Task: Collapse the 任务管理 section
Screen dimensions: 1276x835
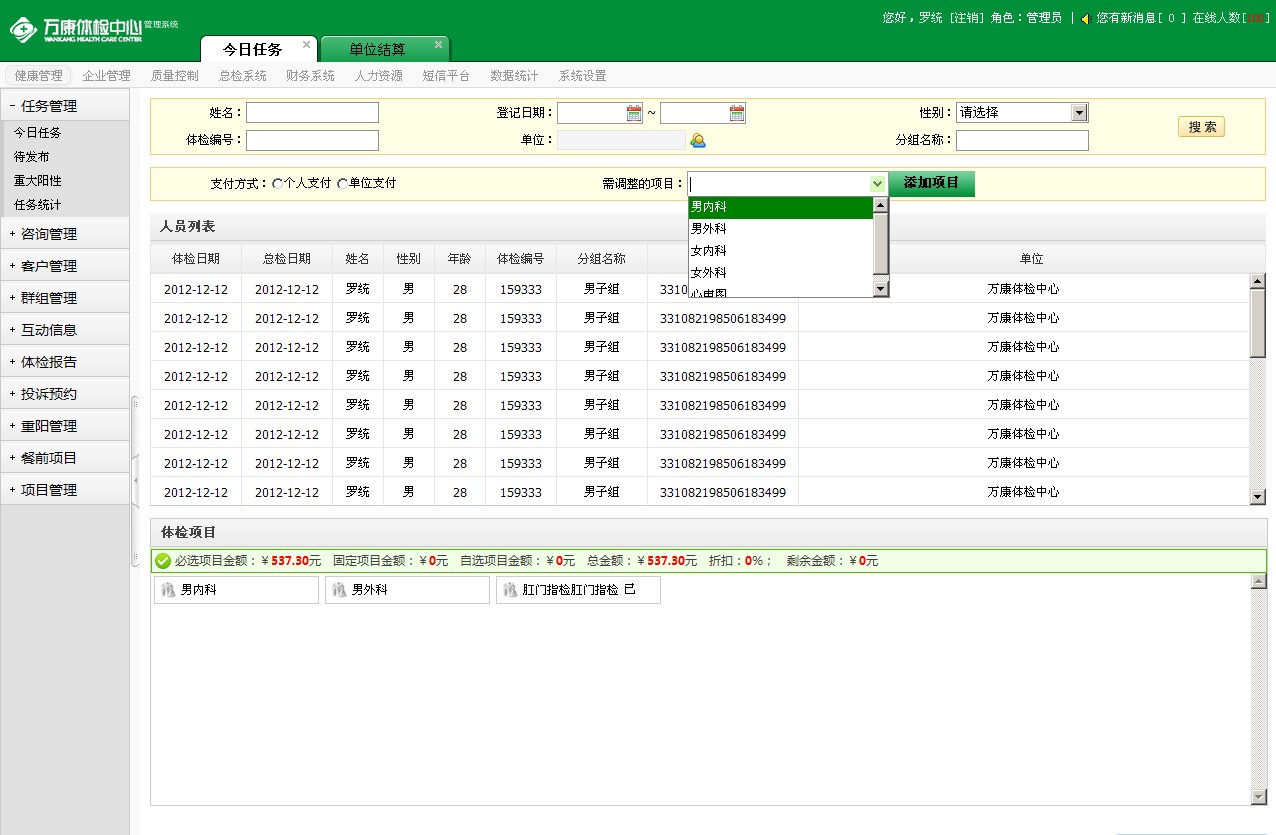Action: tap(65, 106)
